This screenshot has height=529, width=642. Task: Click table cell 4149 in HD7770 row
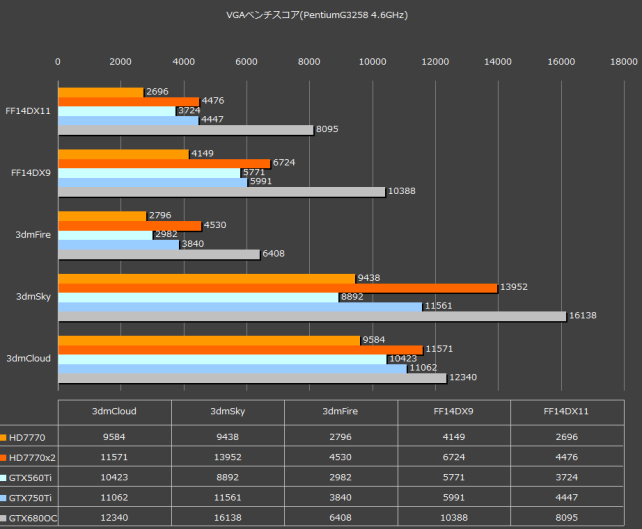[454, 437]
